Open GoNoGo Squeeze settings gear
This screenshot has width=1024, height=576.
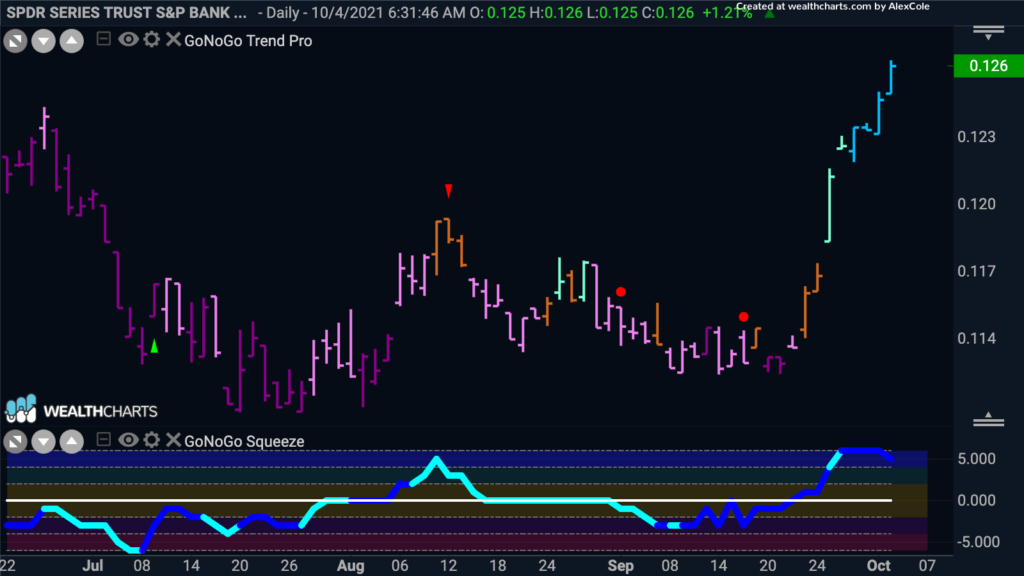click(152, 440)
